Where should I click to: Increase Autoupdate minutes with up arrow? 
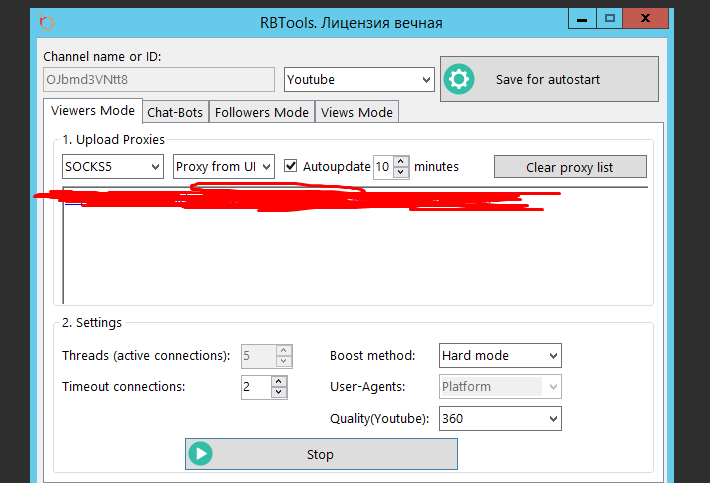click(x=401, y=162)
